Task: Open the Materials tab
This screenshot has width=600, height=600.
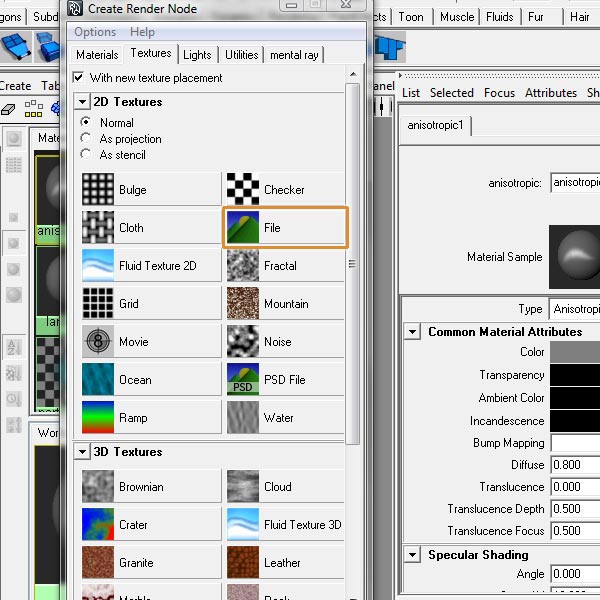Action: [97, 55]
